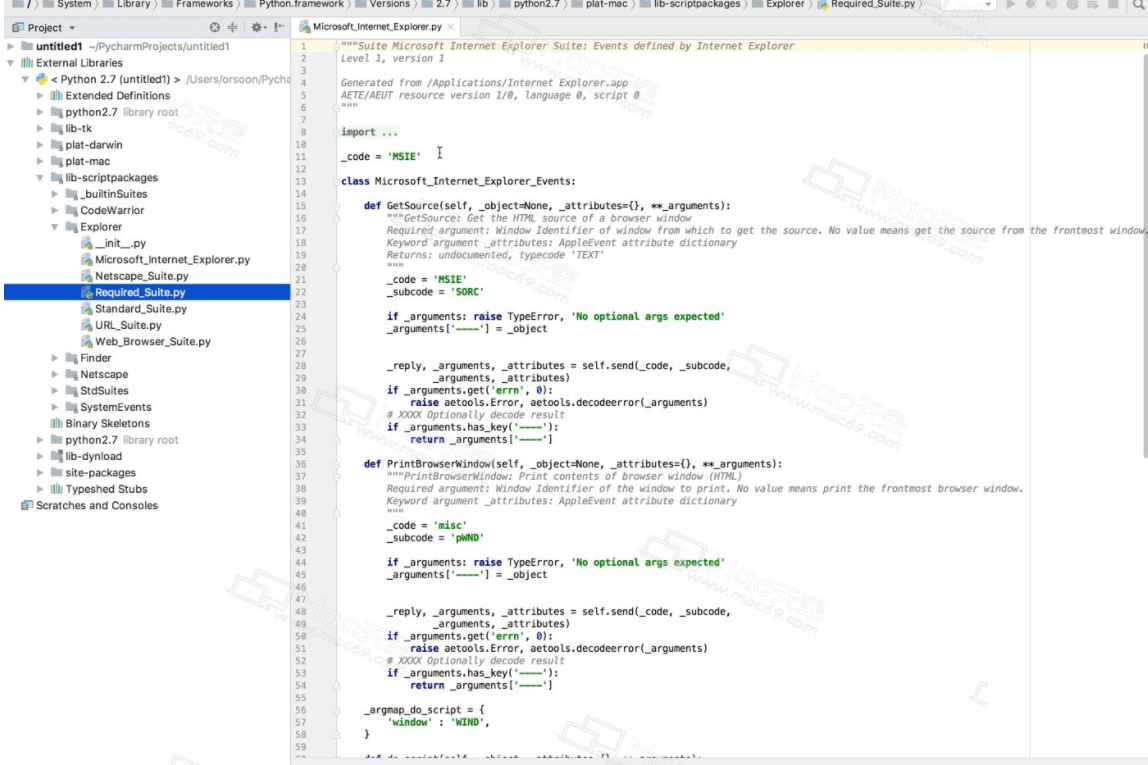Expand the untitled1 project node
Viewport: 1148px width, 765px height.
(10, 46)
